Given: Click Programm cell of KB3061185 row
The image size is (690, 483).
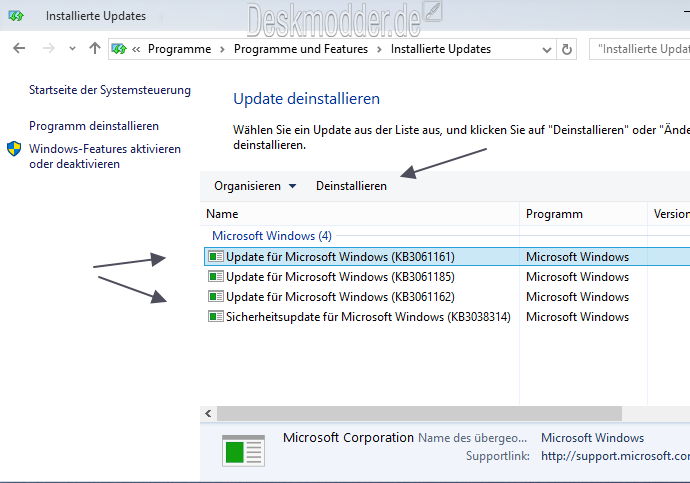Looking at the screenshot, I should (577, 277).
